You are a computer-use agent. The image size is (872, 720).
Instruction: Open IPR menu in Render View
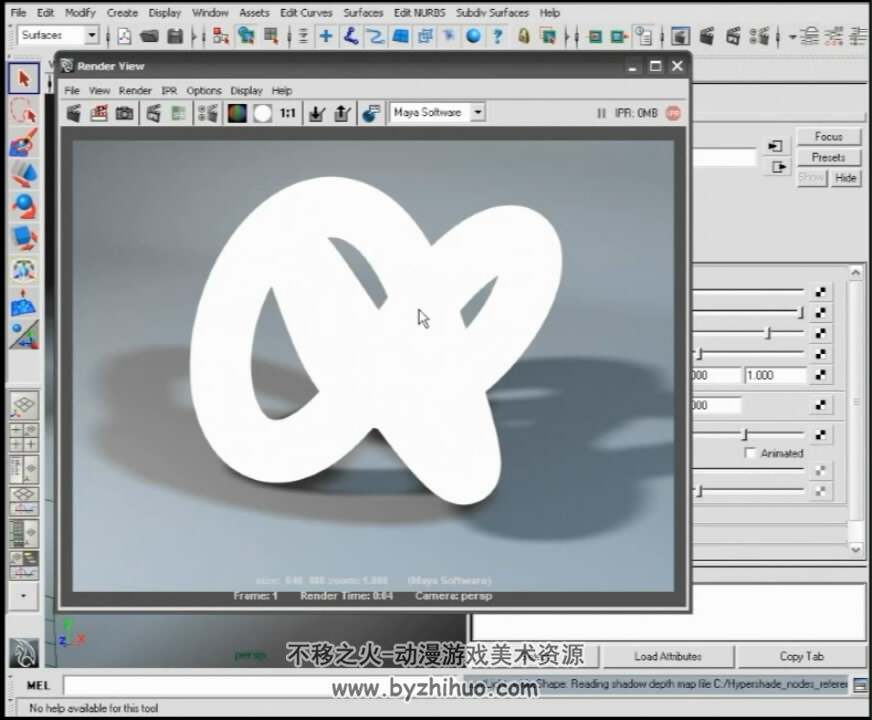[169, 91]
